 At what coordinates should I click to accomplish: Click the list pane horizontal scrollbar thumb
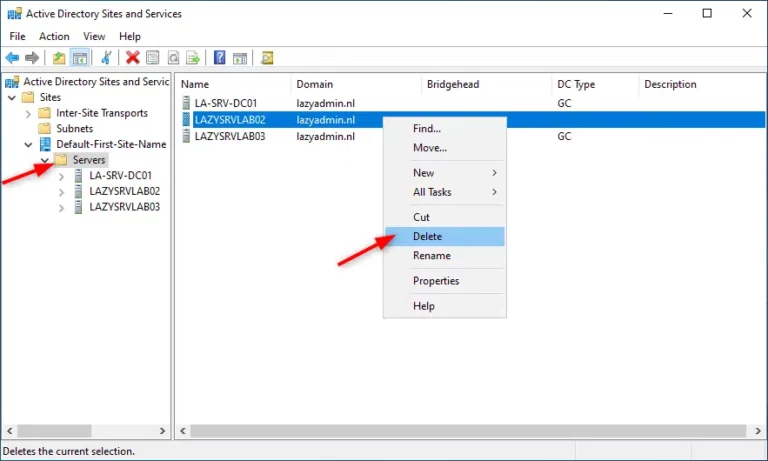pyautogui.click(x=468, y=431)
